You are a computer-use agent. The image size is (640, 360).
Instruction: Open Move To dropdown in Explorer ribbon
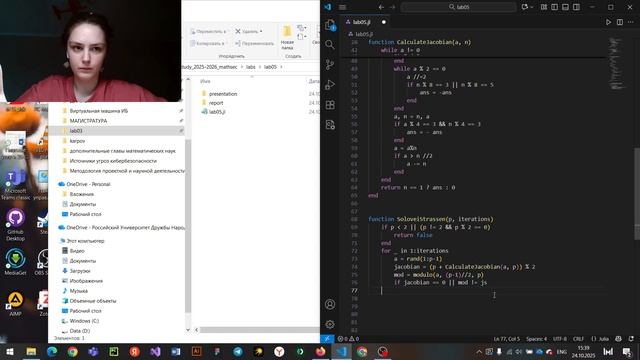tap(209, 31)
